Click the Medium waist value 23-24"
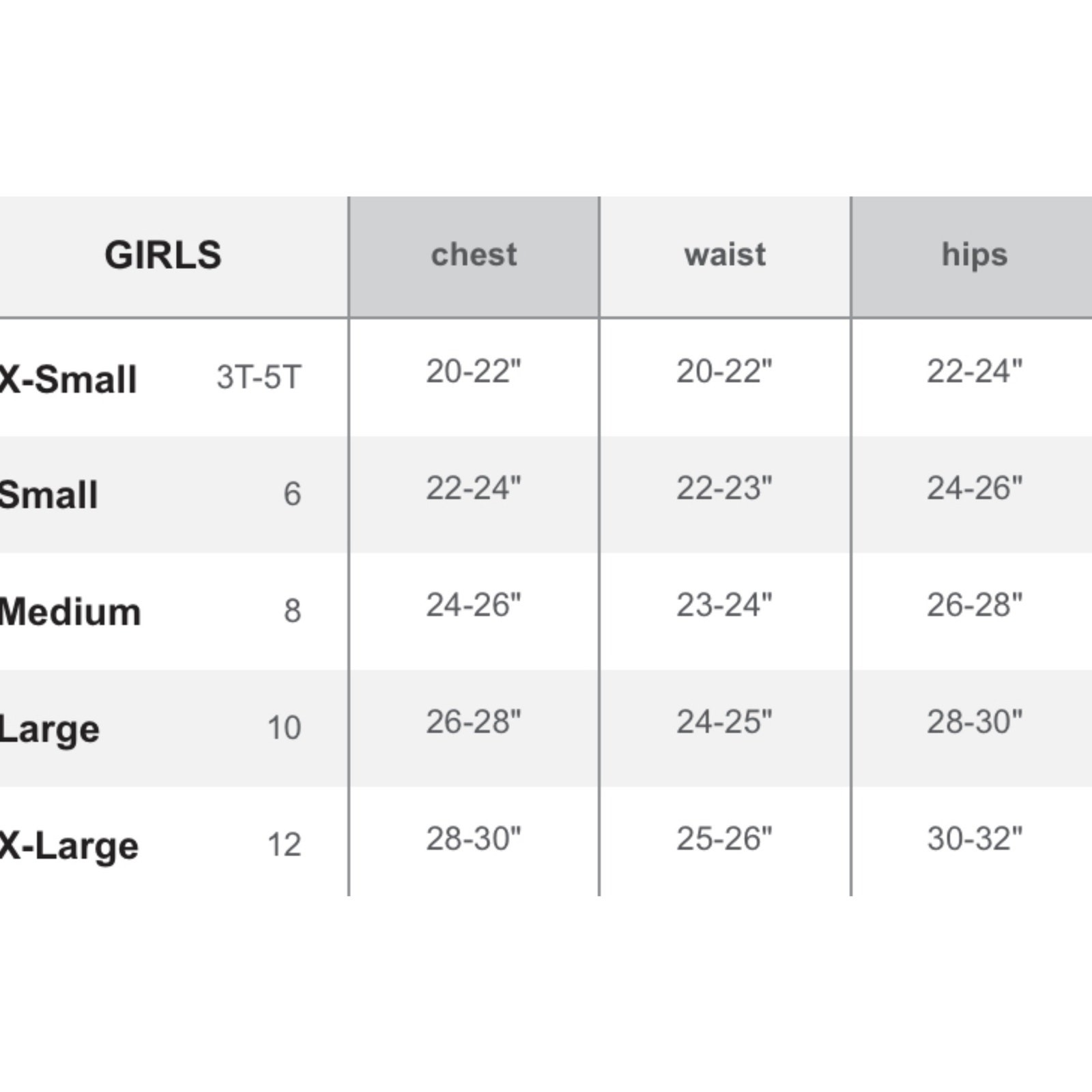 [724, 605]
